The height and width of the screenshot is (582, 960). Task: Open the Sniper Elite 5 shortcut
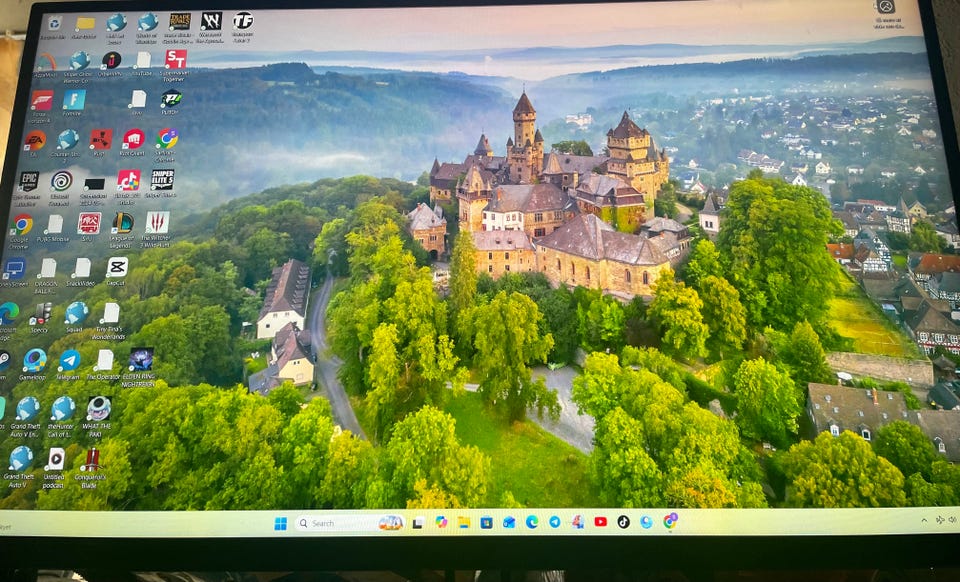pyautogui.click(x=162, y=179)
